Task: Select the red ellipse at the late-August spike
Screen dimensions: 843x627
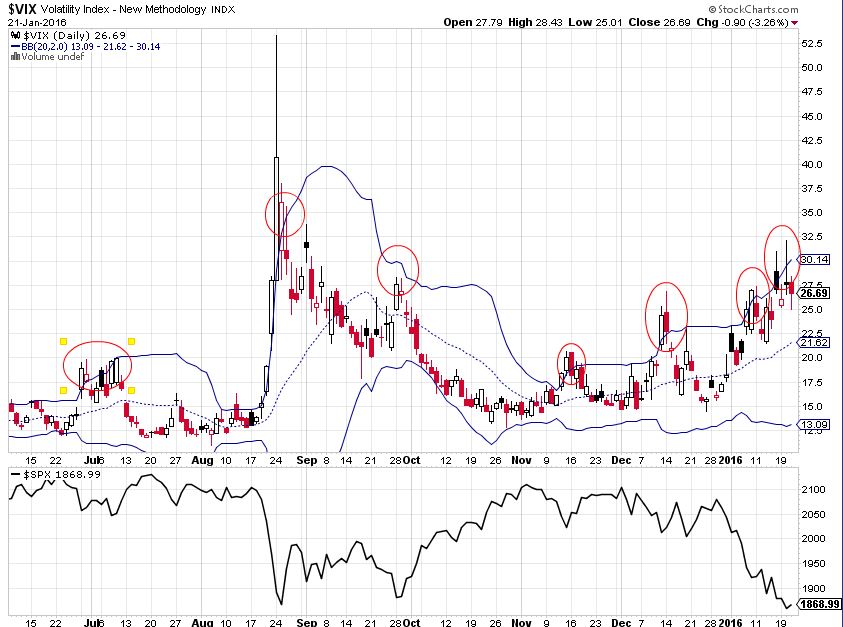Action: click(x=285, y=211)
